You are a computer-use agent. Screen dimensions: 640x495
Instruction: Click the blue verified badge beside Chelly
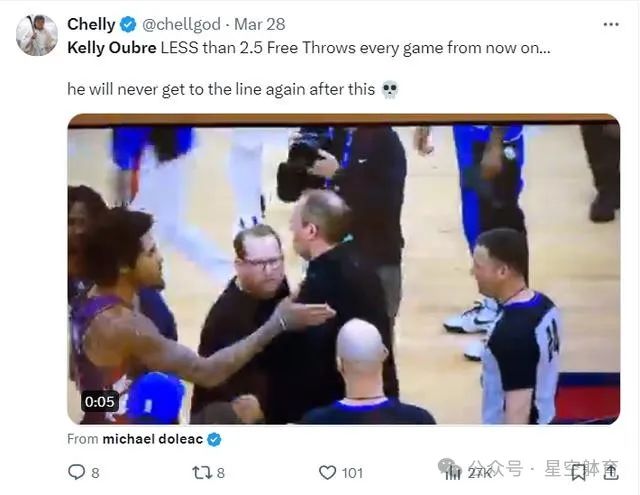click(128, 25)
